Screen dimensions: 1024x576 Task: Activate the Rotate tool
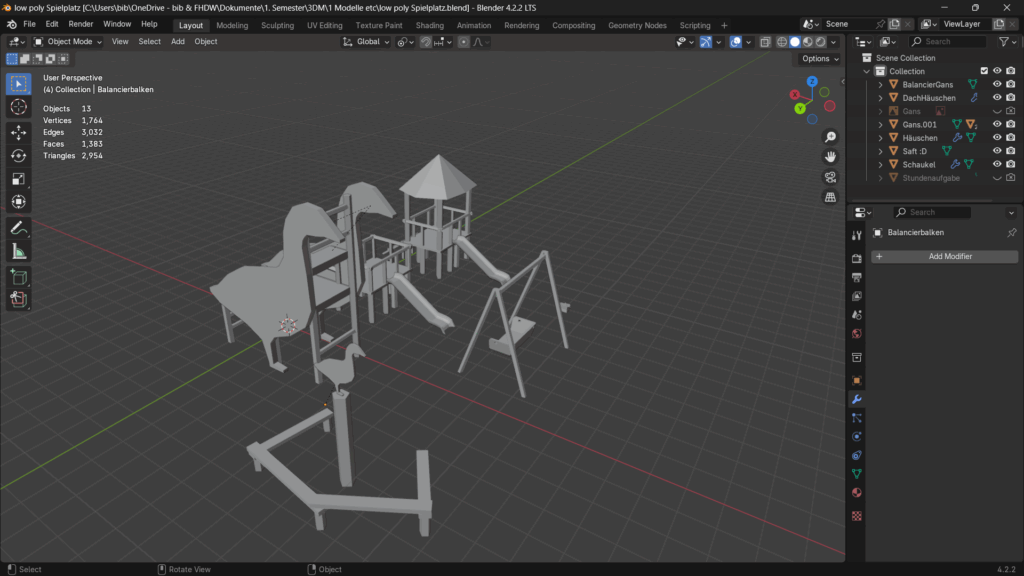click(x=18, y=155)
